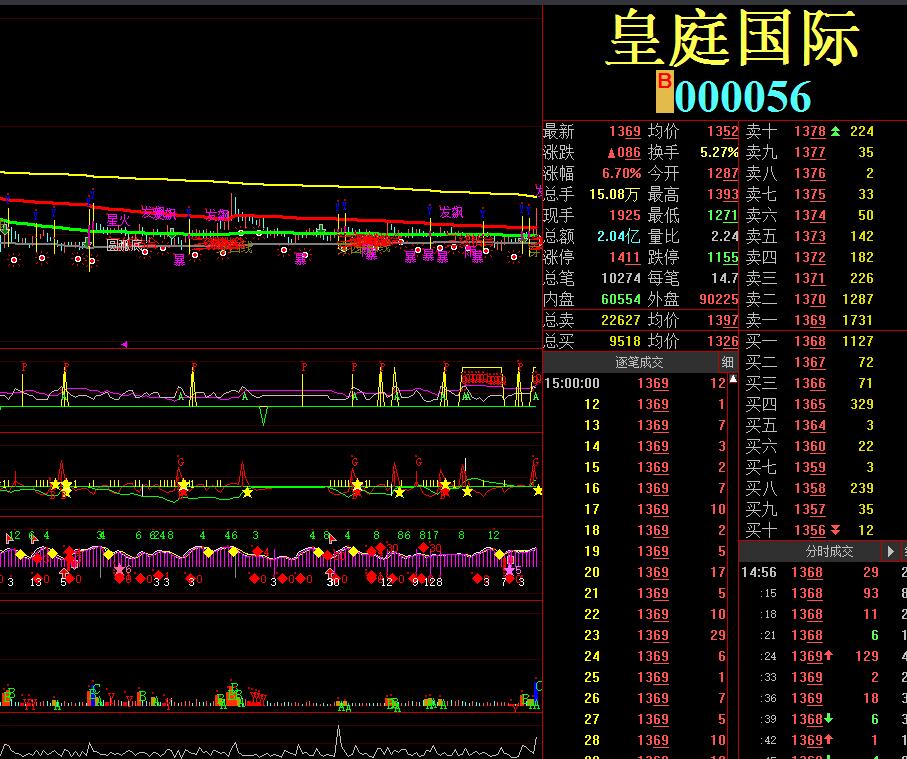The image size is (907, 759).
Task: Click the 今开 value 1287
Action: [x=722, y=174]
